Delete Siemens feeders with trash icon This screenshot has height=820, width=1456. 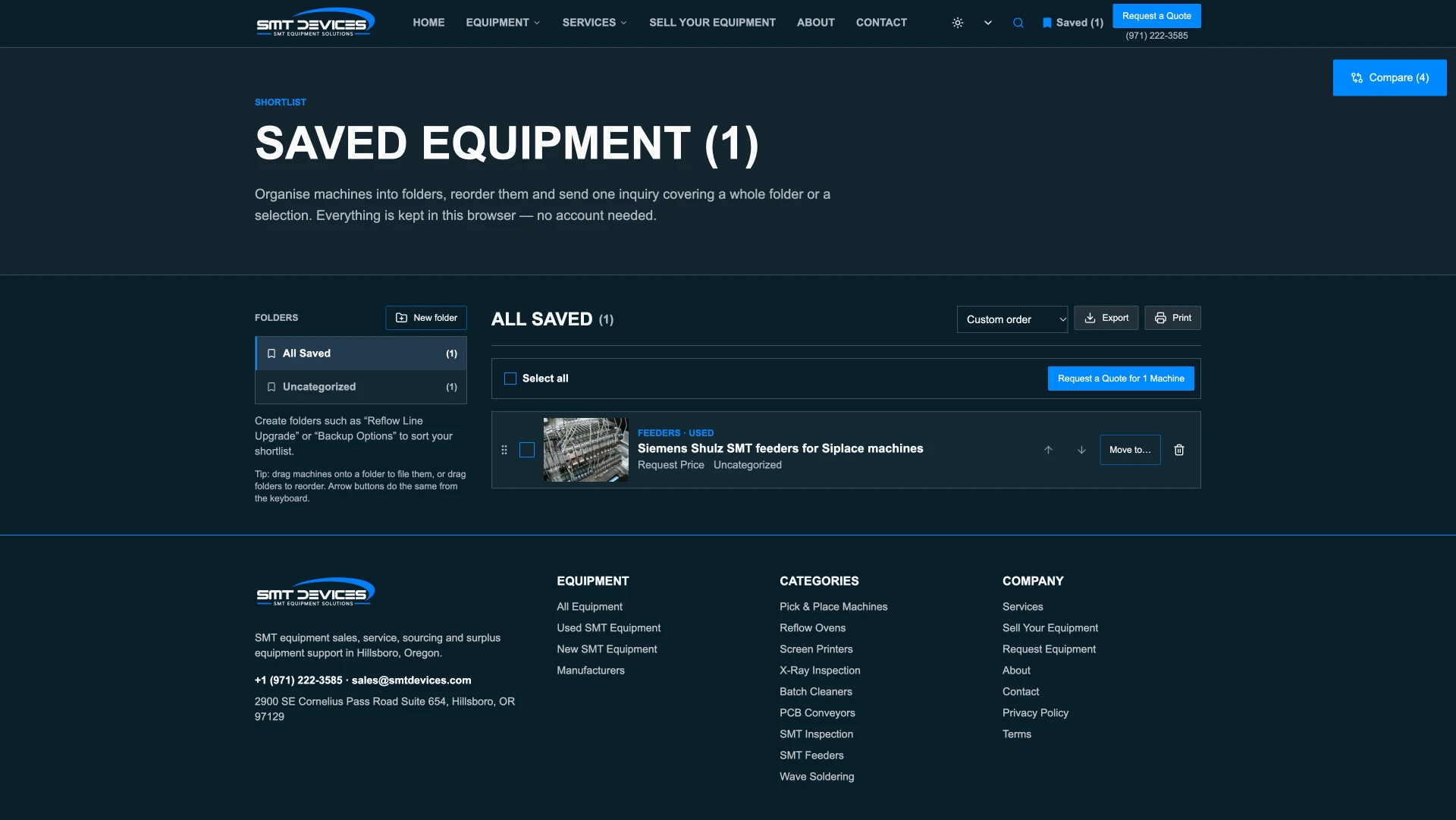1179,450
